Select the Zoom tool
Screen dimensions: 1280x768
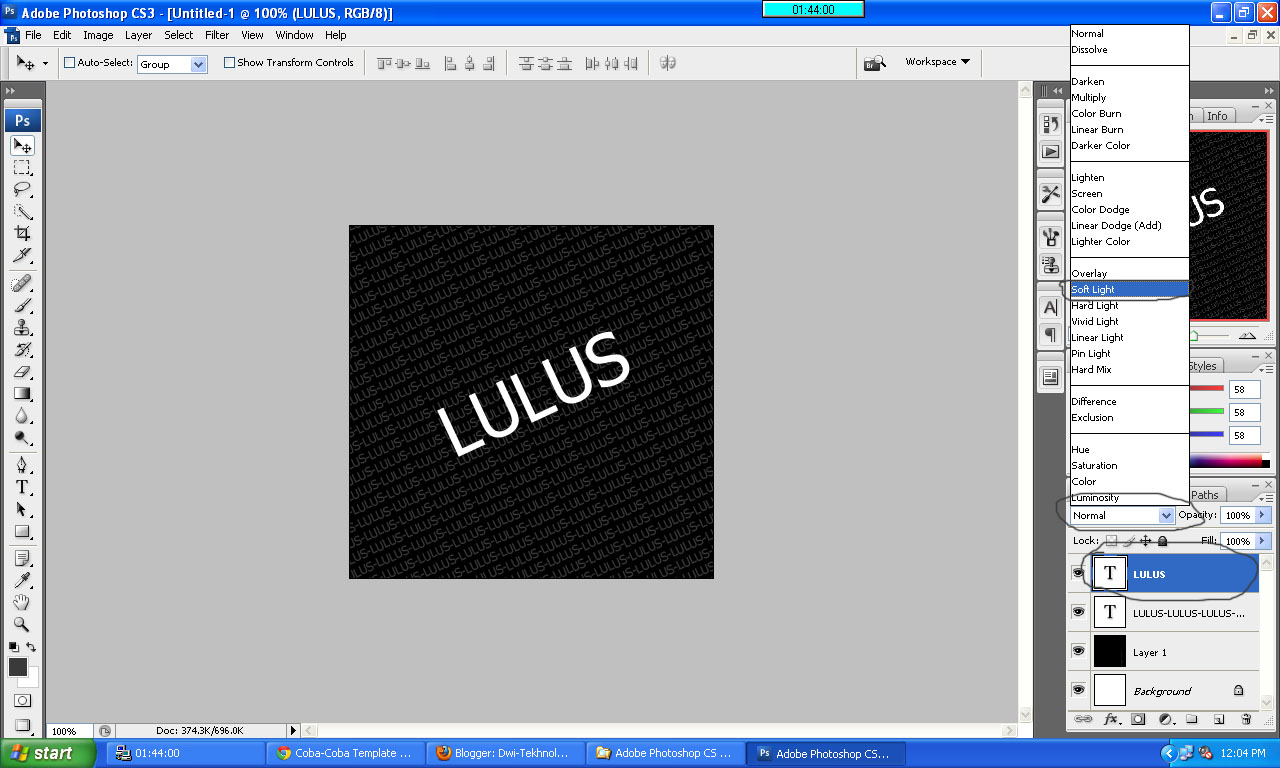[x=22, y=624]
